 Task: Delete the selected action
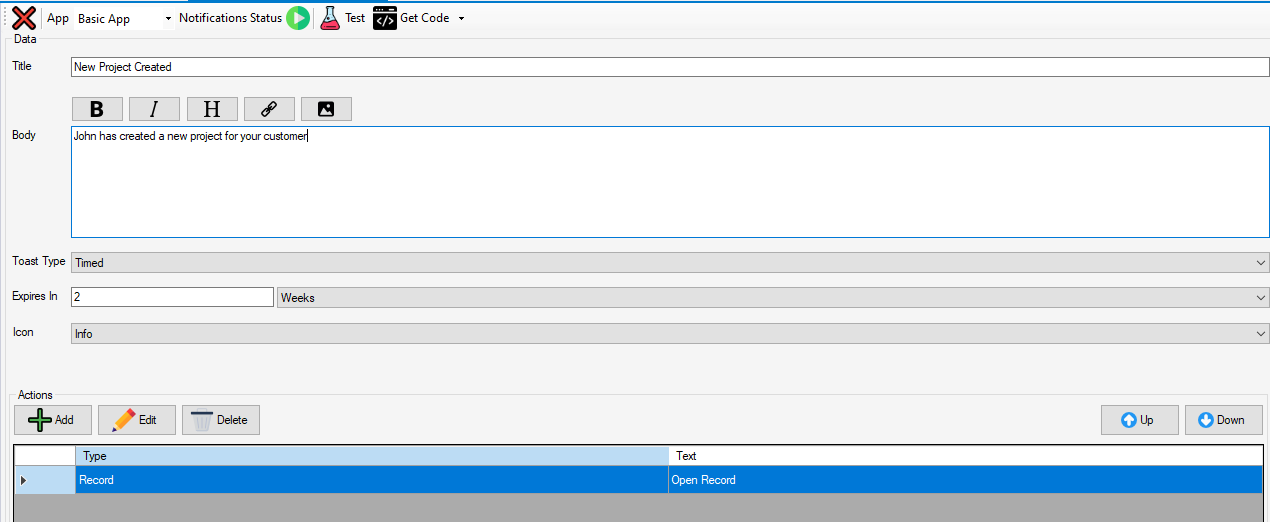point(221,420)
